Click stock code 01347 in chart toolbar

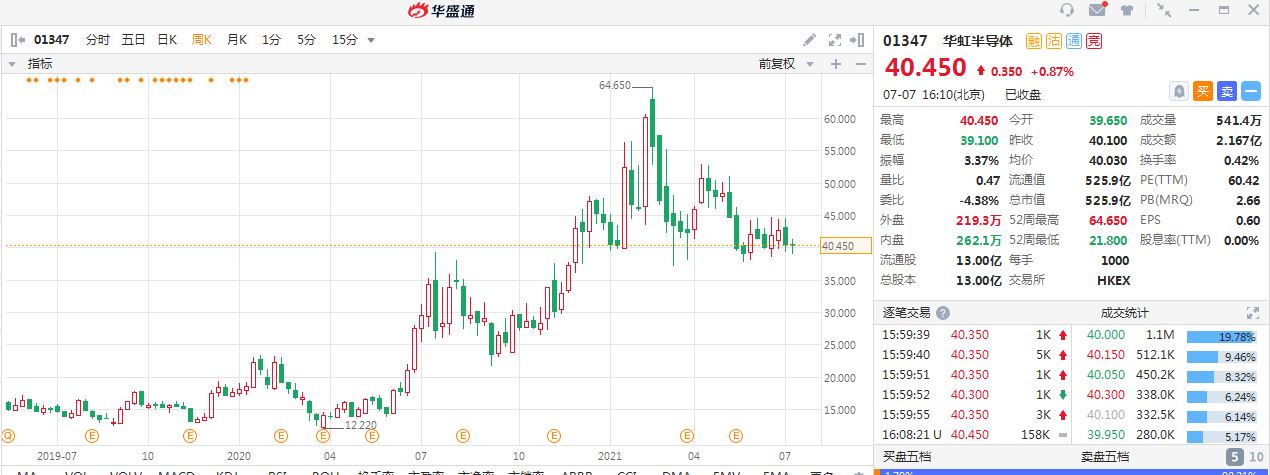pyautogui.click(x=52, y=40)
